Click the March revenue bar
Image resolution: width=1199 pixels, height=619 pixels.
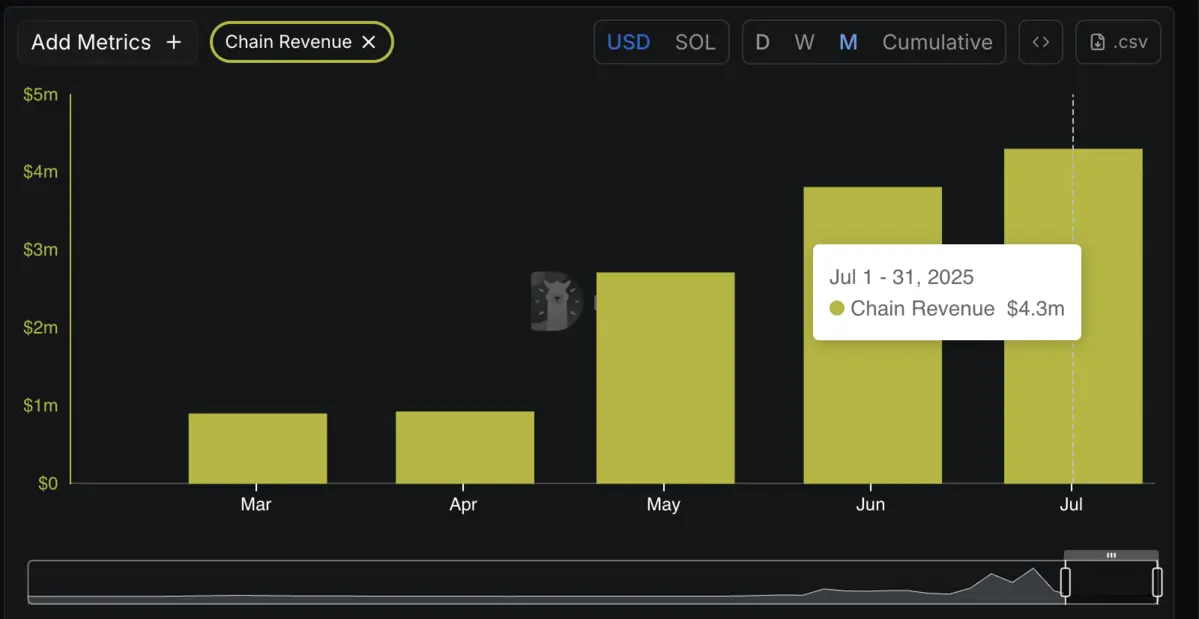pyautogui.click(x=257, y=448)
